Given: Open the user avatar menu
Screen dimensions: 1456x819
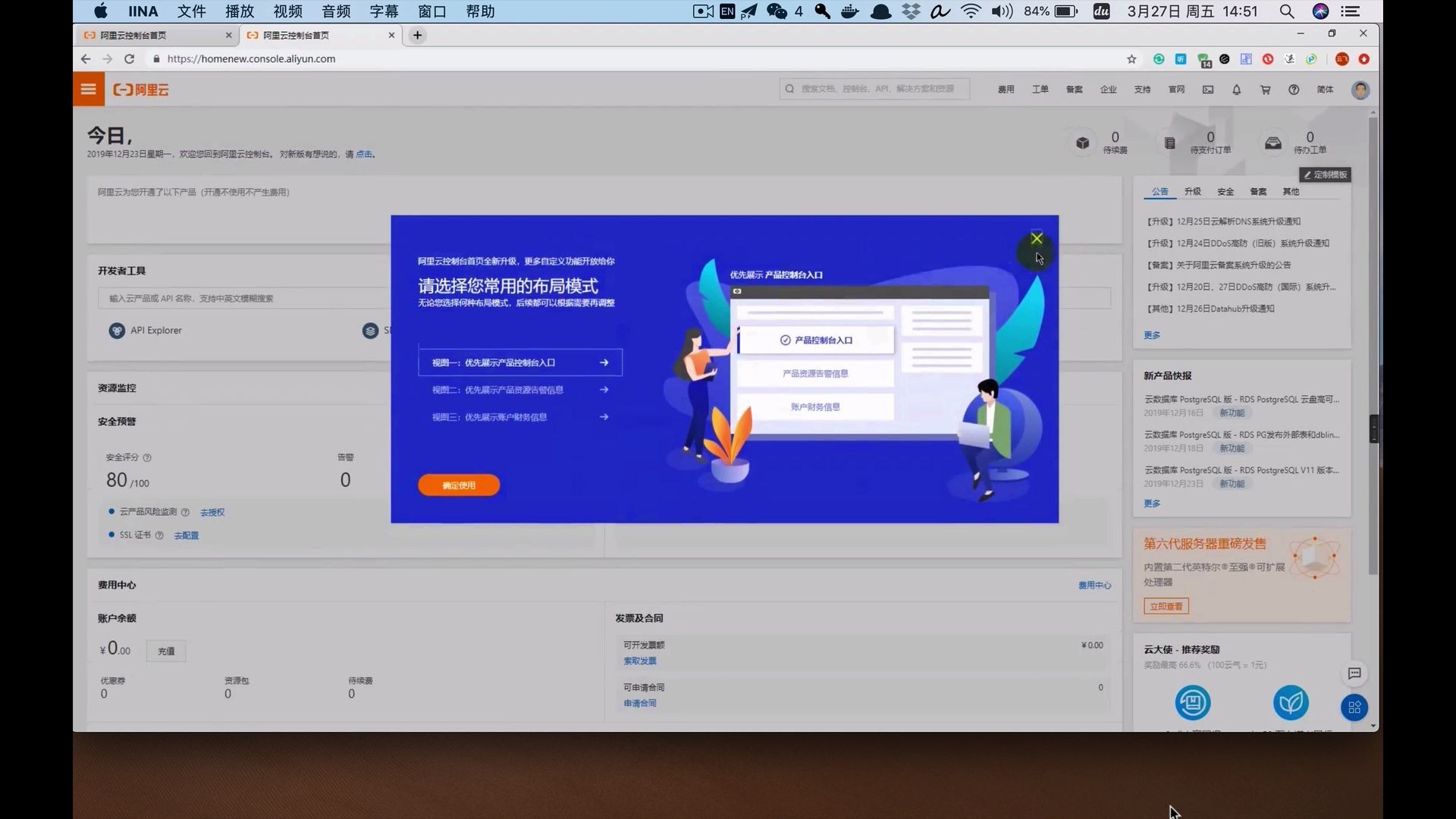Looking at the screenshot, I should click(x=1360, y=89).
